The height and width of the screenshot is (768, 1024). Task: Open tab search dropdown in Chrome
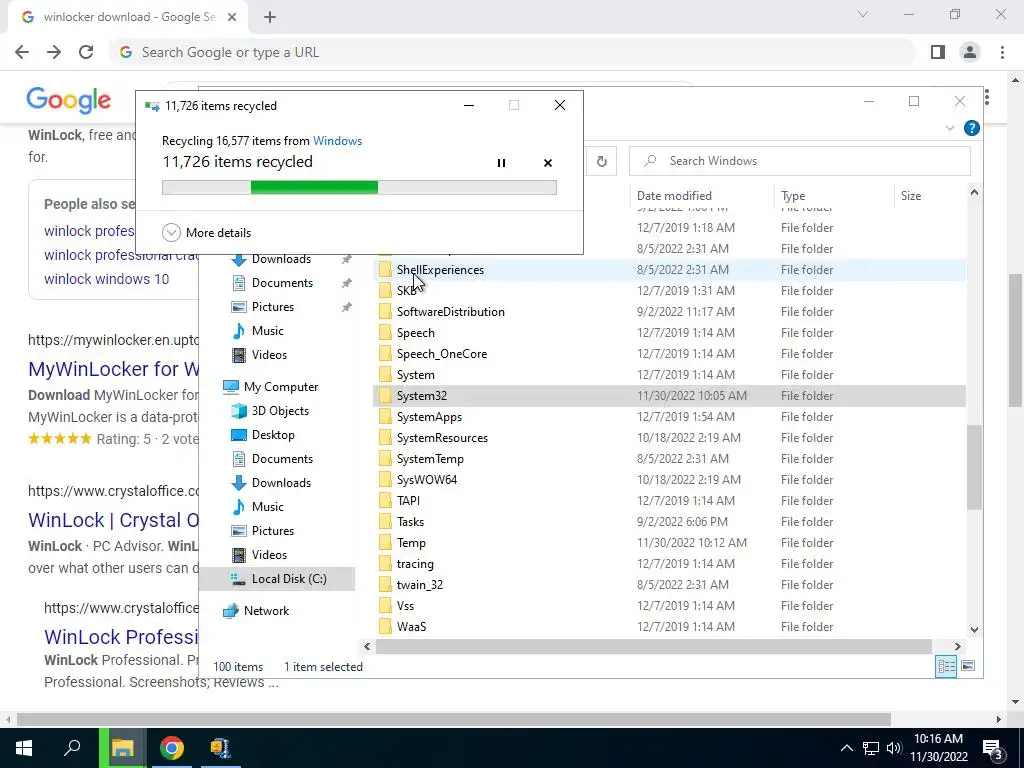tap(863, 14)
